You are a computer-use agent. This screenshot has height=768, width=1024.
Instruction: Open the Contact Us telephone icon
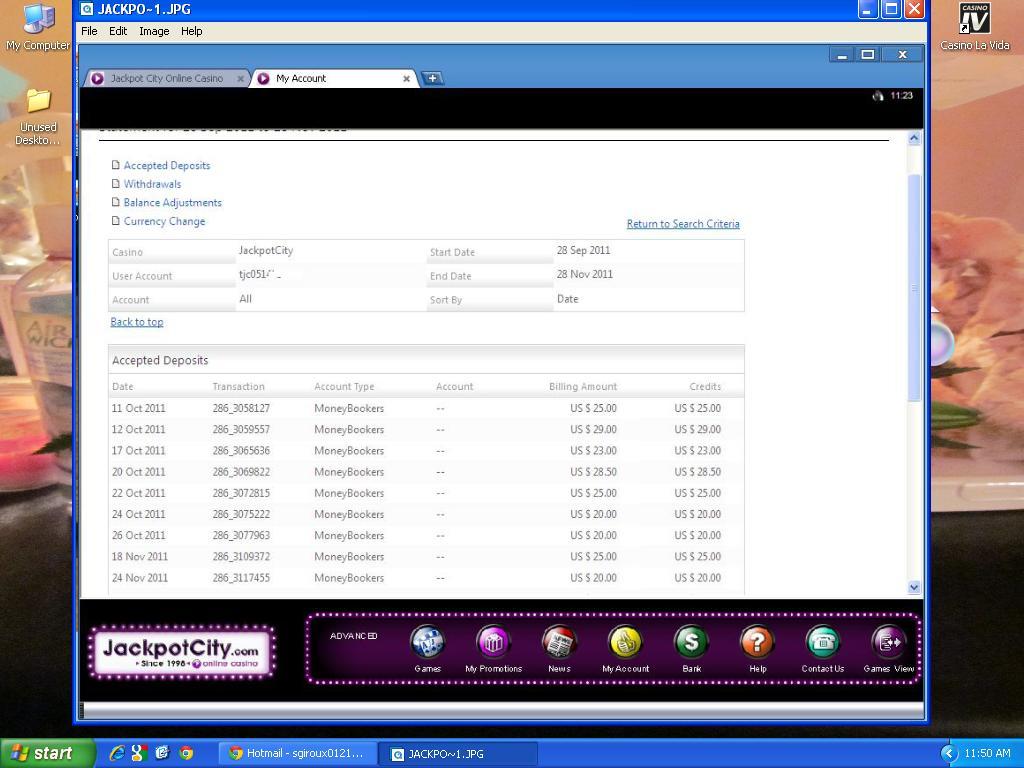822,642
